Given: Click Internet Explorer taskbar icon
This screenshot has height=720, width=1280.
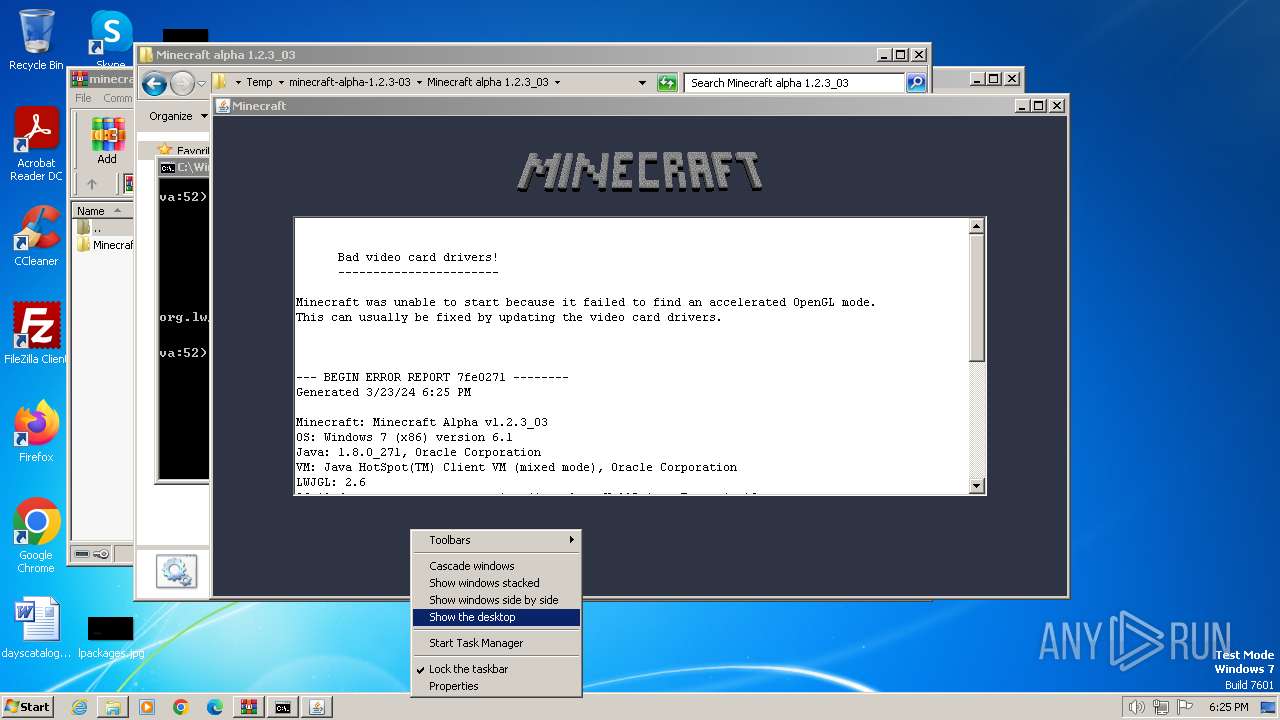Looking at the screenshot, I should click(79, 707).
